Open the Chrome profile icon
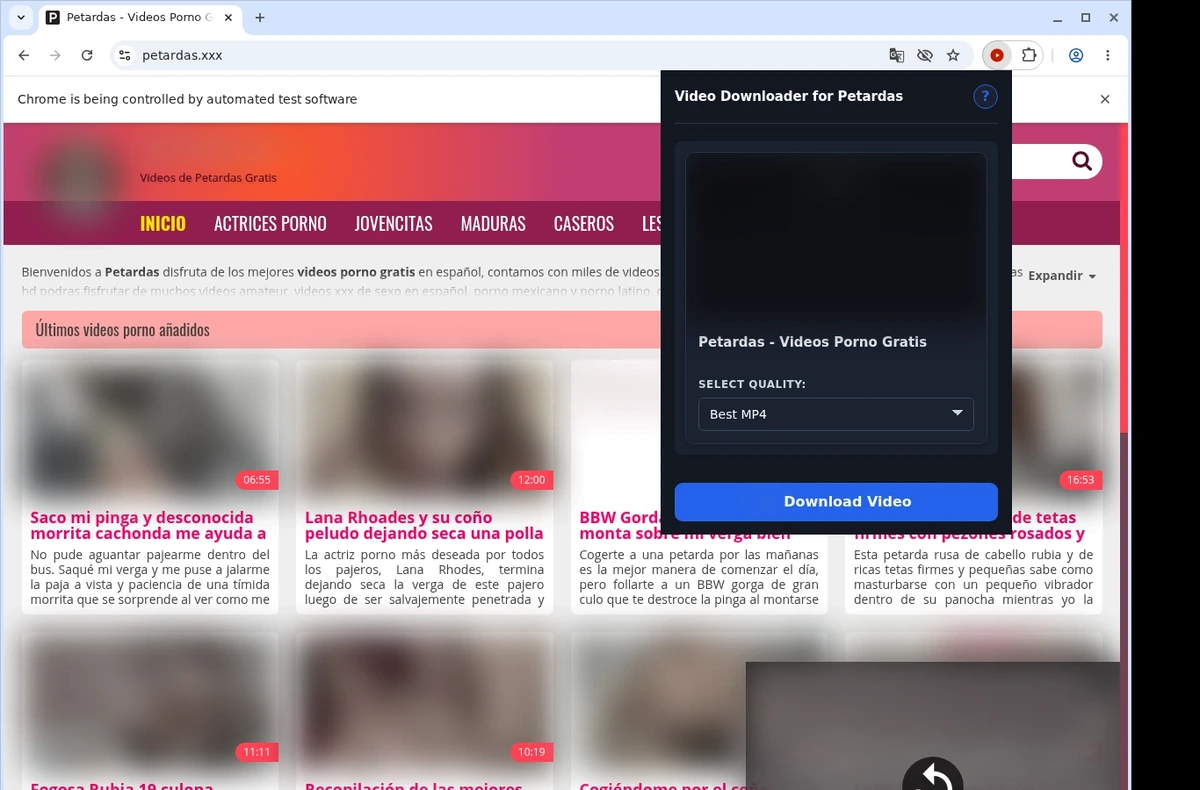1200x790 pixels. coord(1076,55)
